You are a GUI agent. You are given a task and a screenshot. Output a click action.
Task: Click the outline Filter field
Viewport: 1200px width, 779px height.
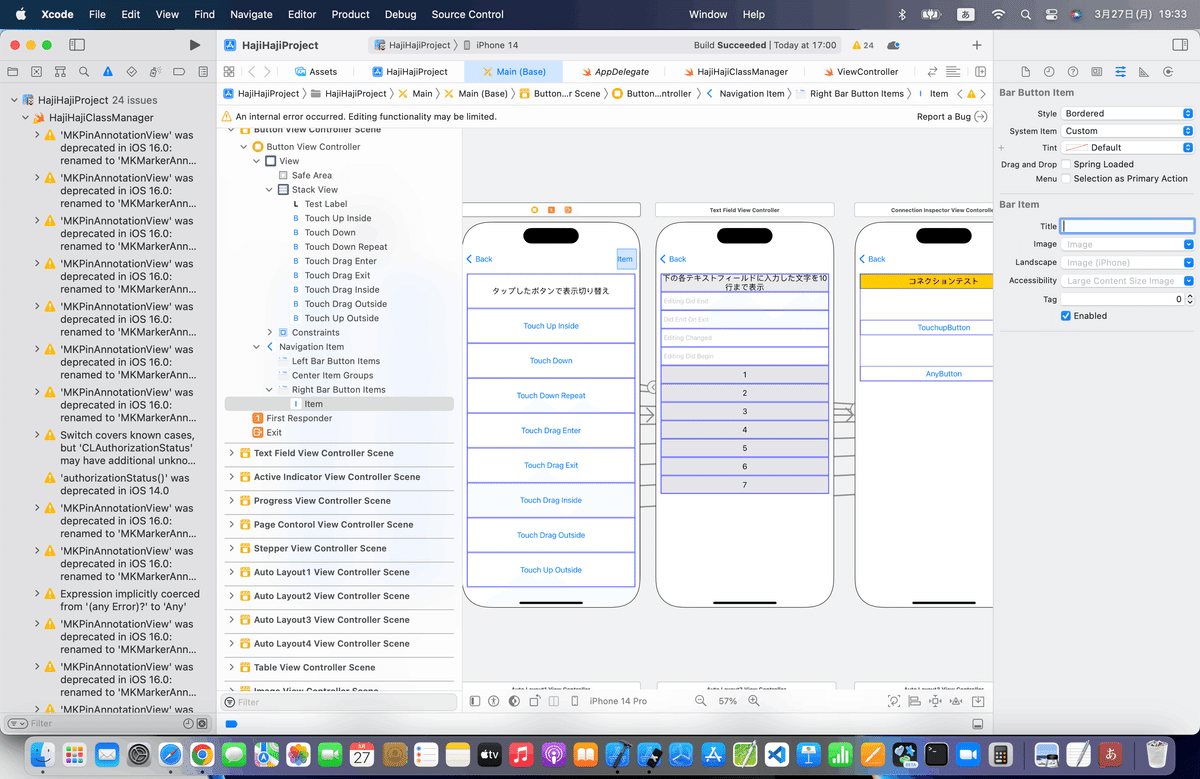click(340, 702)
